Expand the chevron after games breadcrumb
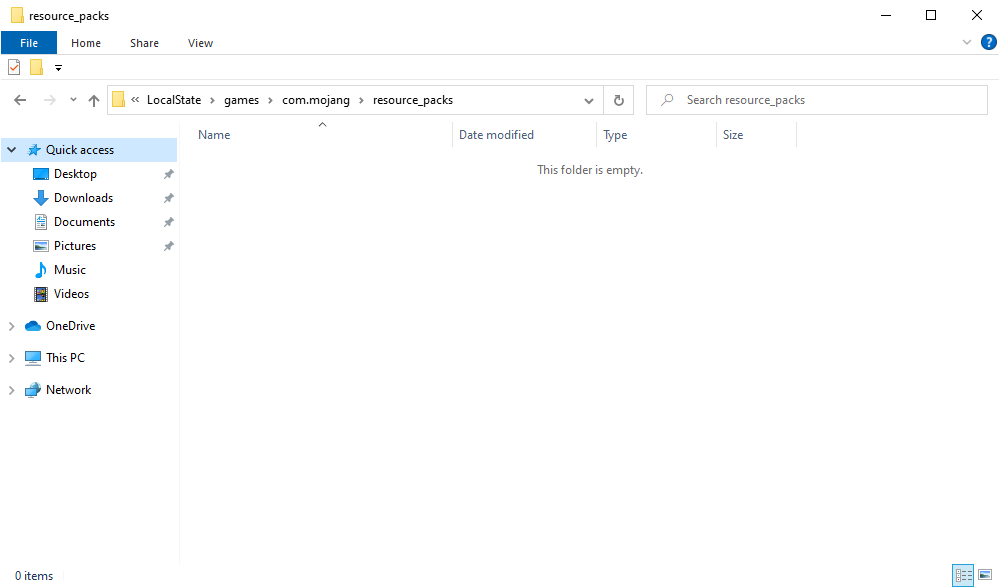 [271, 100]
